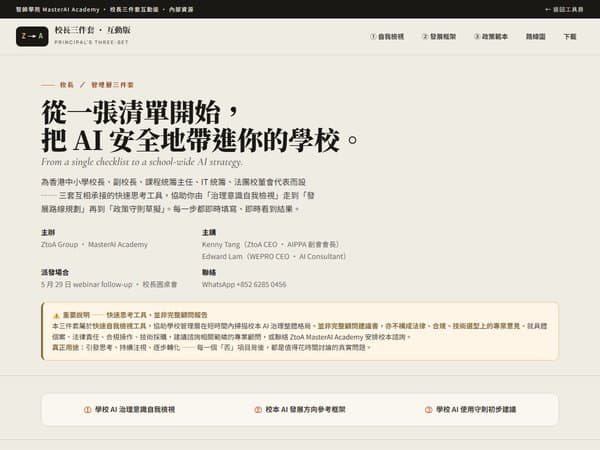Switch to tab ③ 學校 AI 使用守則初步建議
The width and height of the screenshot is (600, 450).
471,409
